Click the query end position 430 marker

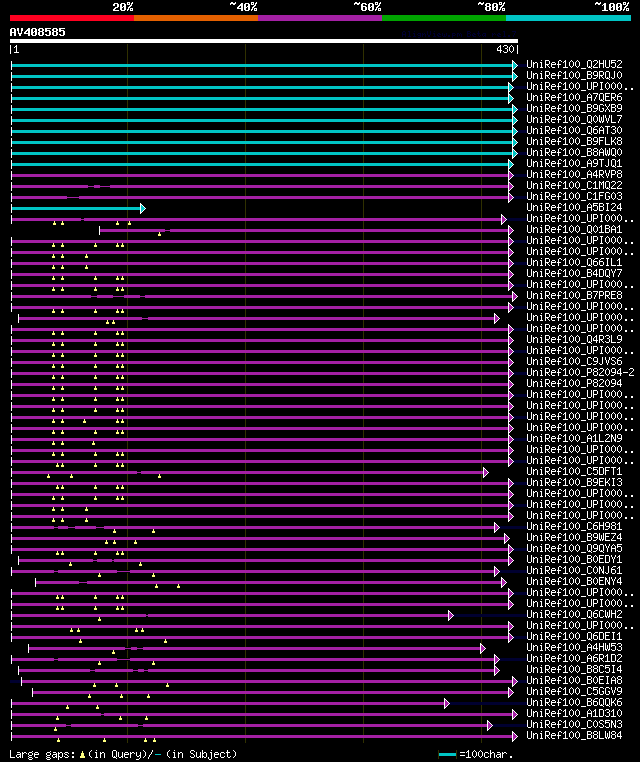(x=505, y=50)
